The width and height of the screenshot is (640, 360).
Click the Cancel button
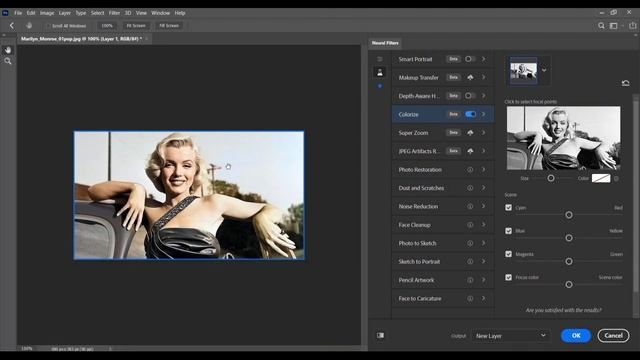tap(613, 336)
